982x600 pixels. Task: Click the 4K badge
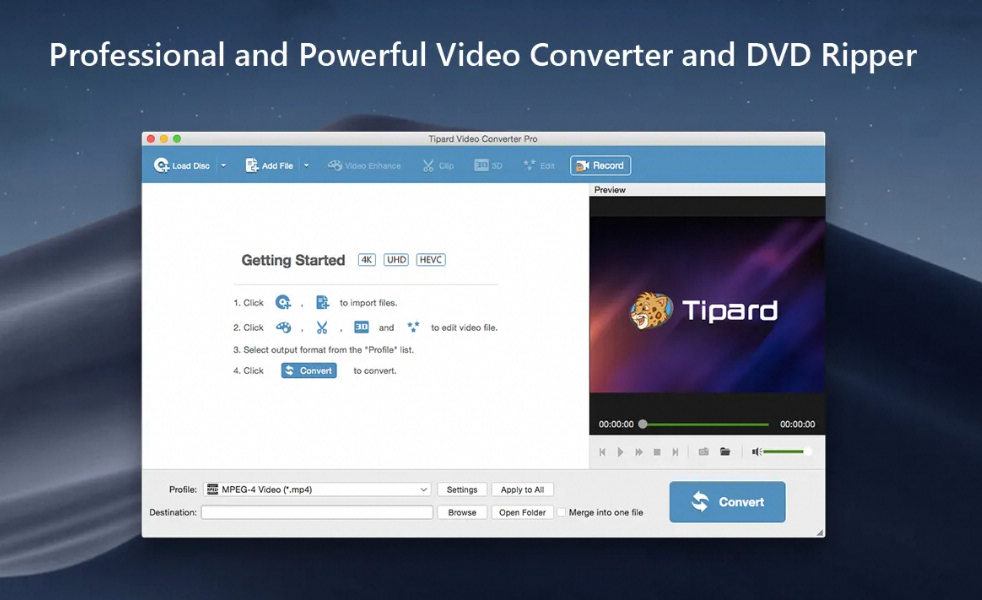366,260
